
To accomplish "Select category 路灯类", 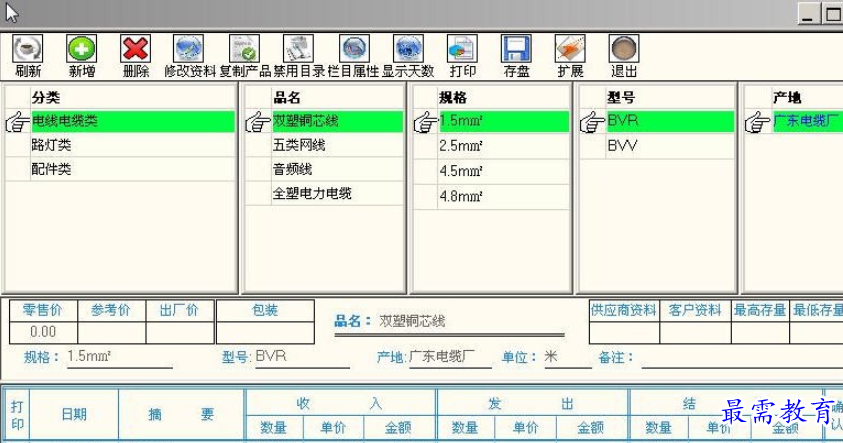I will coord(133,145).
